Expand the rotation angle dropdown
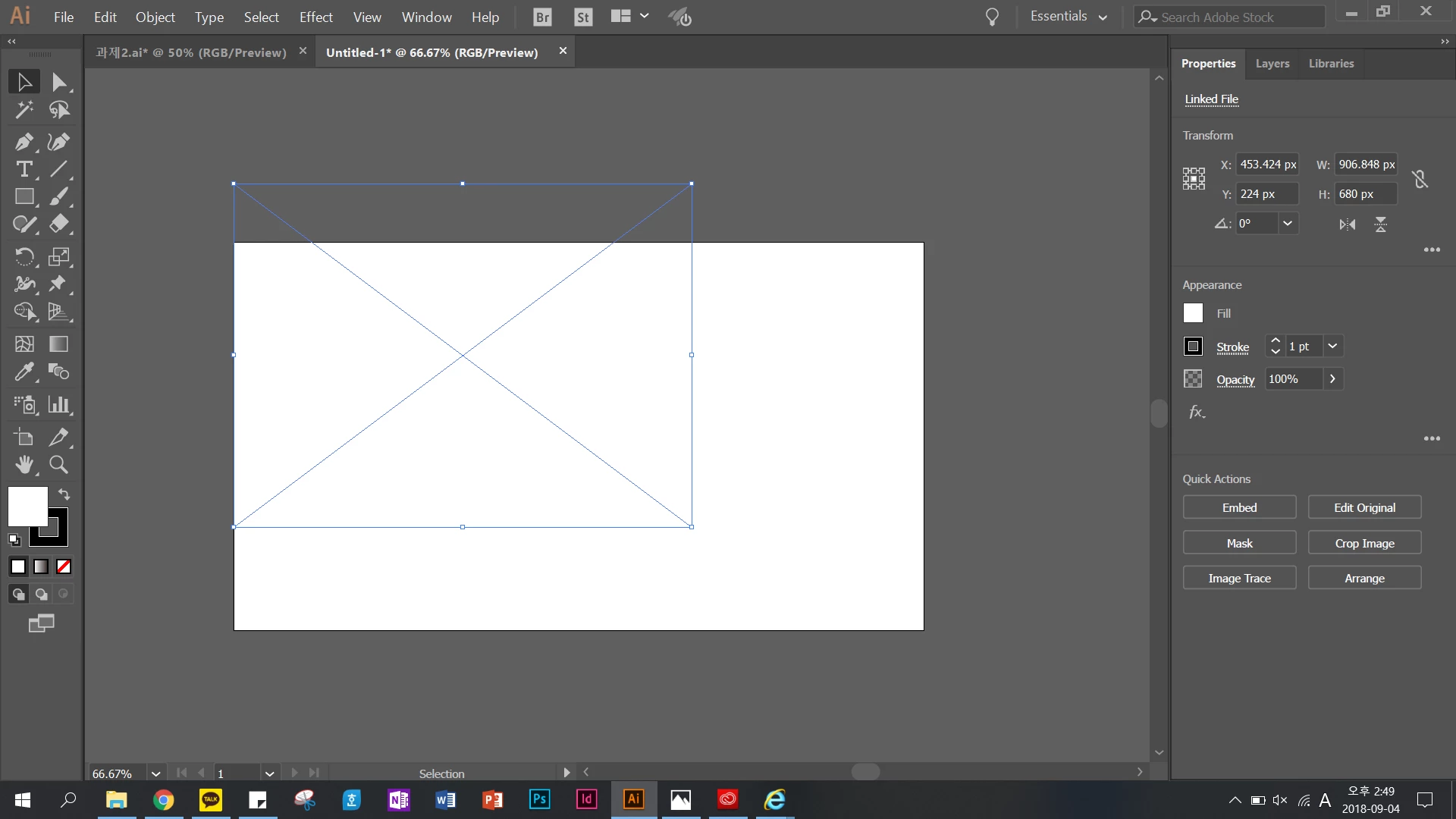 click(1287, 224)
